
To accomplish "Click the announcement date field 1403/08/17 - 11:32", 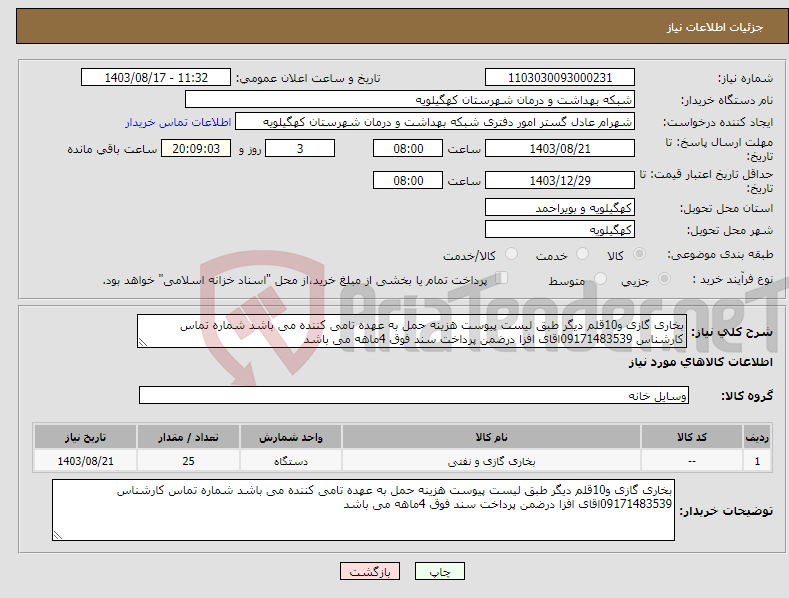I will [x=156, y=78].
